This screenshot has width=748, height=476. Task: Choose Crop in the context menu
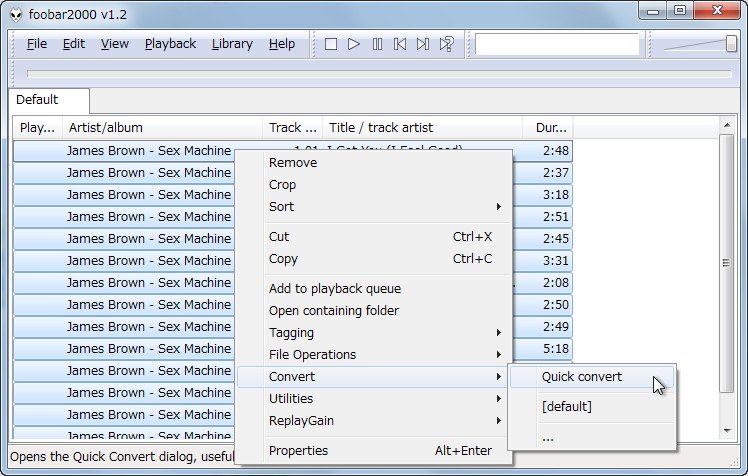[x=374, y=185]
